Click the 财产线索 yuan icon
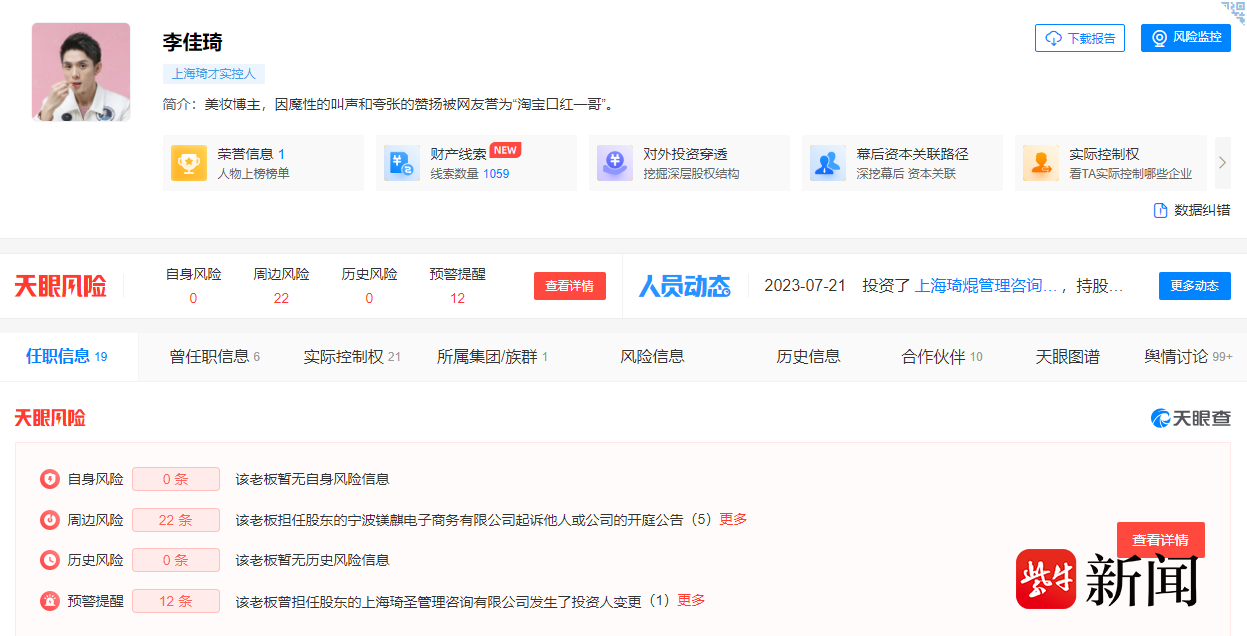The width and height of the screenshot is (1247, 636). [x=402, y=163]
